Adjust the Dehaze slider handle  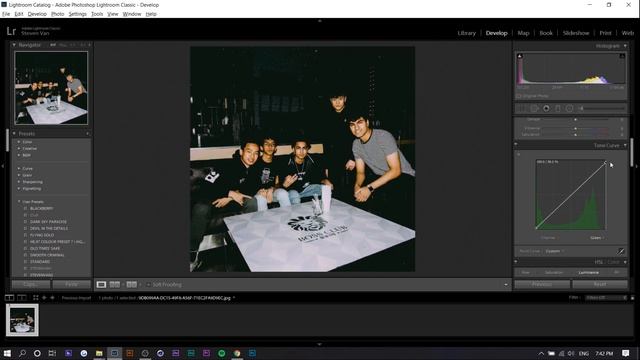[x=576, y=120]
